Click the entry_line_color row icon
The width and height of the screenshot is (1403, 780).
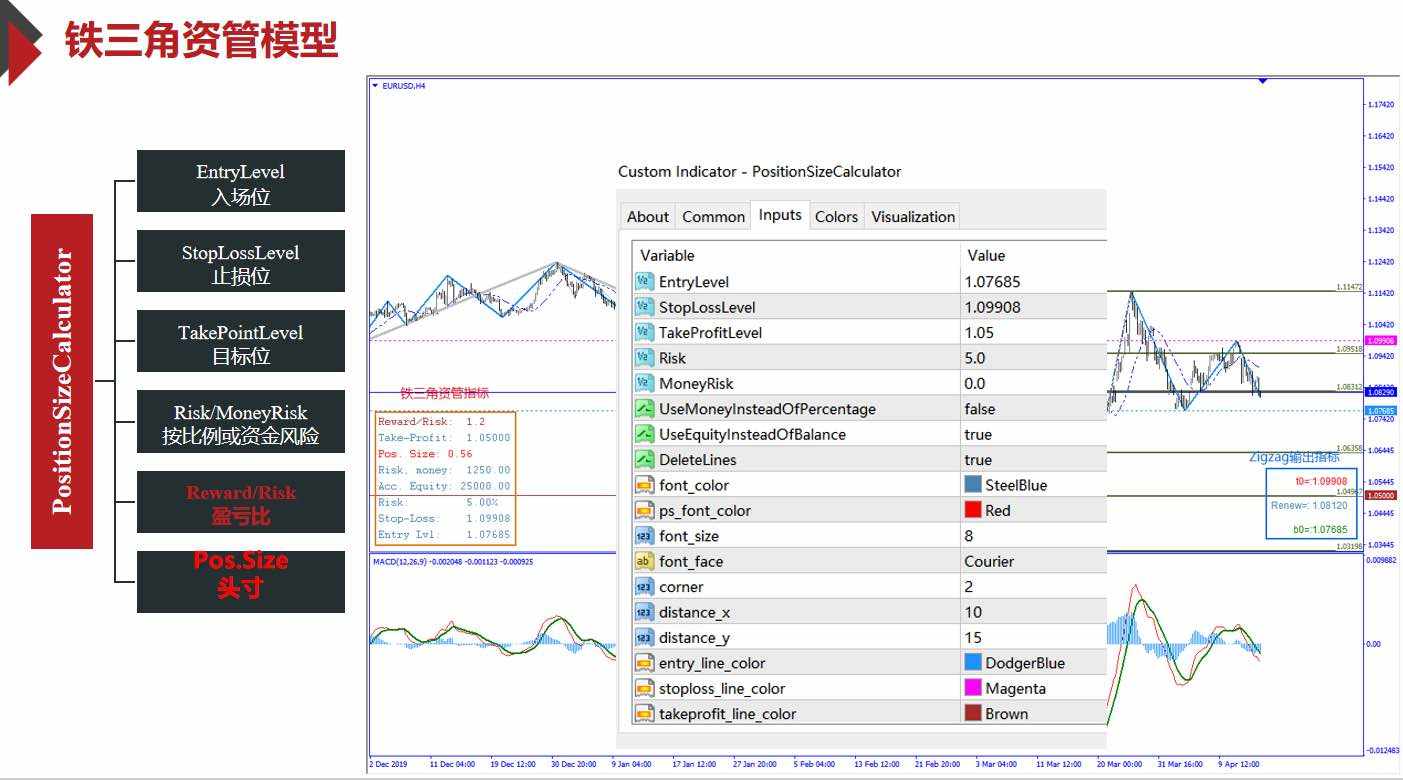pyautogui.click(x=645, y=663)
